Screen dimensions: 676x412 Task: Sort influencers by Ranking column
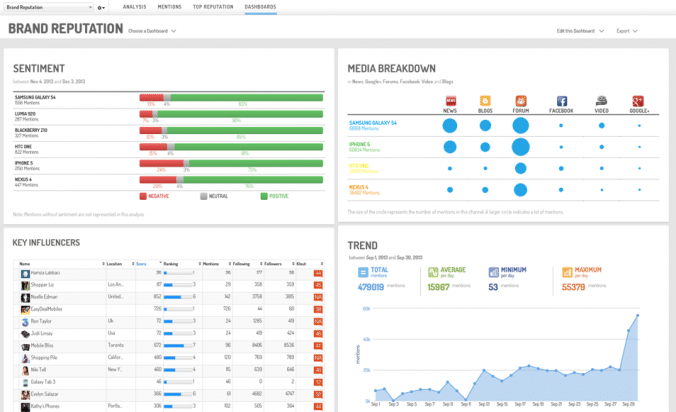click(182, 264)
